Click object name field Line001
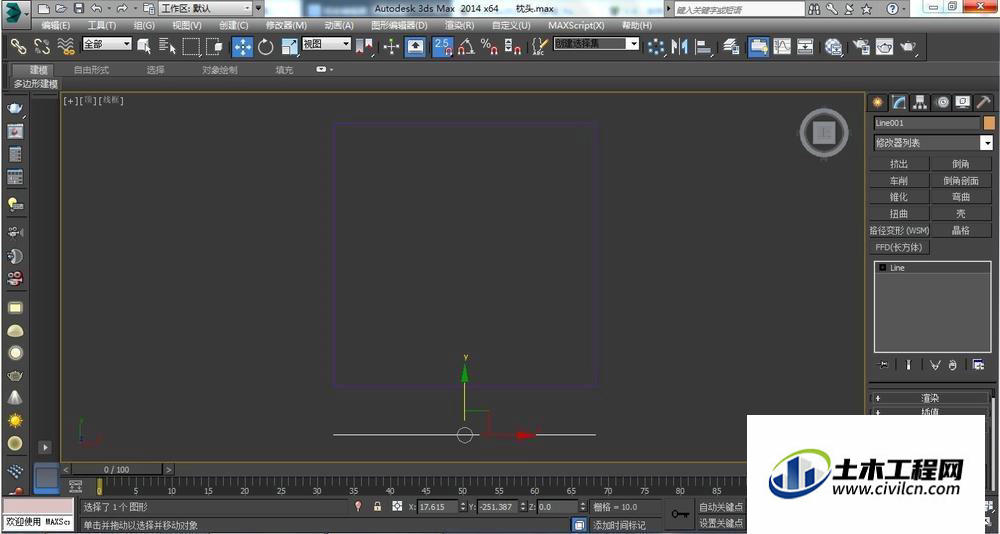Image resolution: width=1000 pixels, height=534 pixels. (926, 122)
